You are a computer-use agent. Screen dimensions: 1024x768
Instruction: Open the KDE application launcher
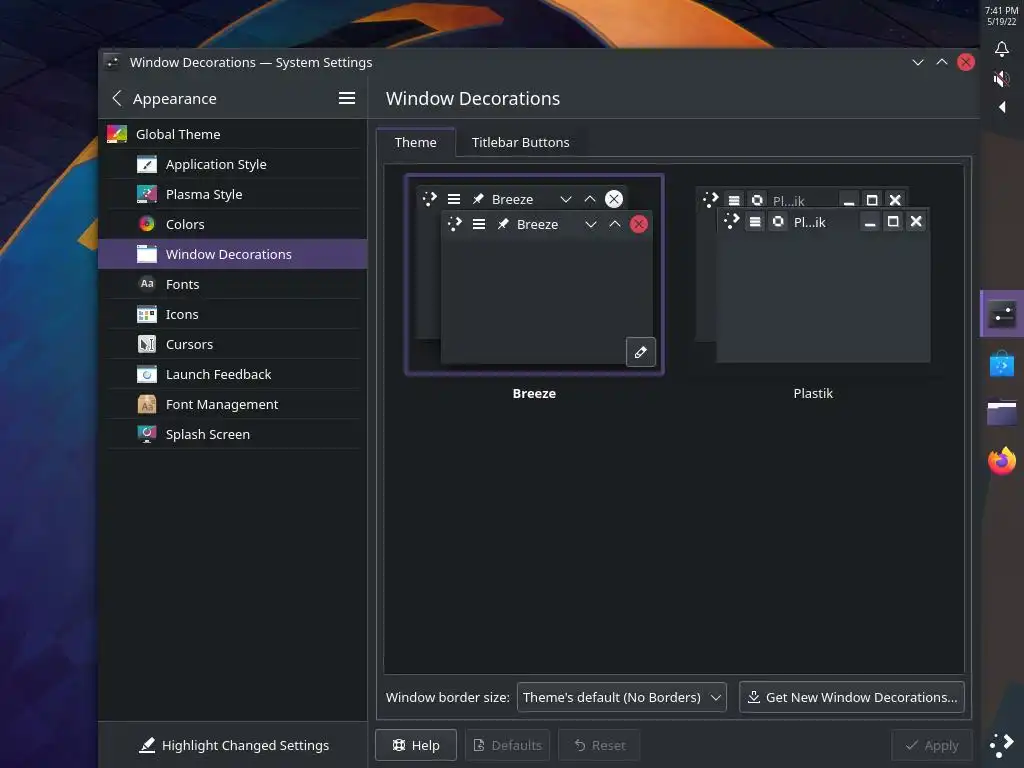[x=1002, y=745]
